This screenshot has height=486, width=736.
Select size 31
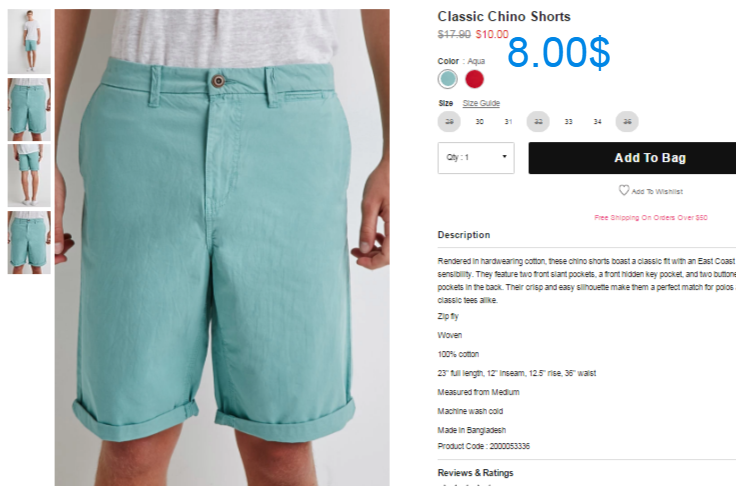pos(508,122)
